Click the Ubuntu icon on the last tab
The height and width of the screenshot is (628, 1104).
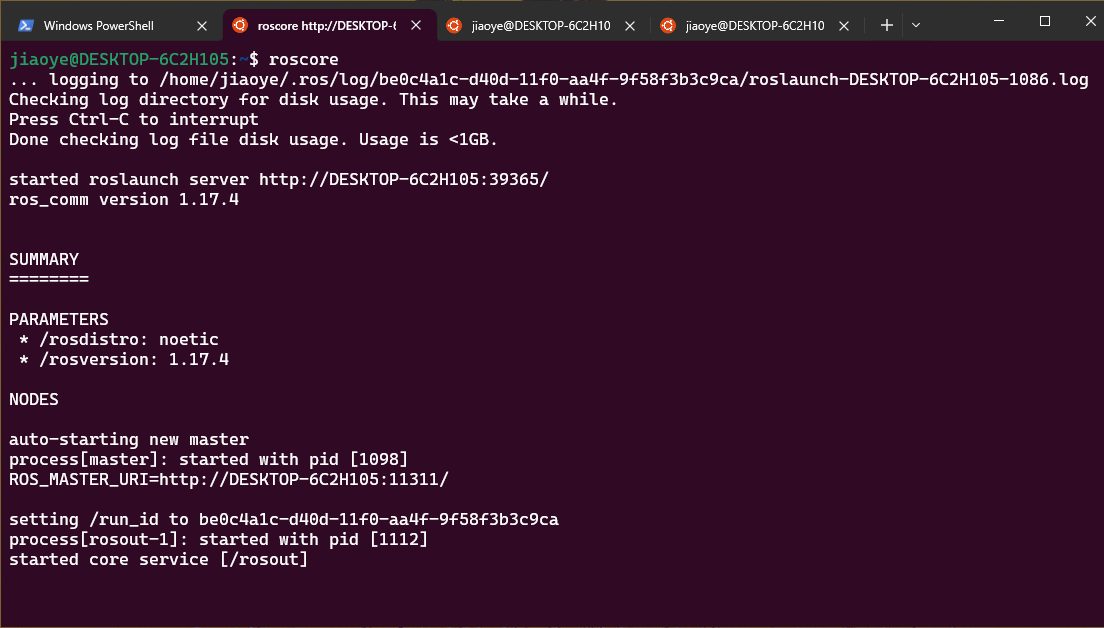click(x=667, y=26)
